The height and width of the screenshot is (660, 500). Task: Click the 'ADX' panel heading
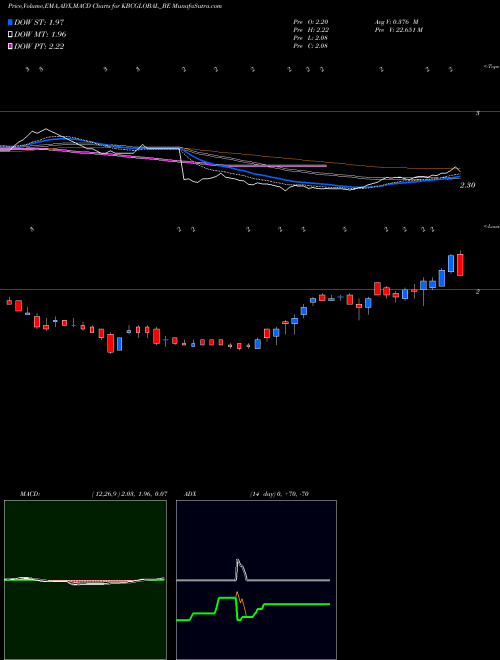pos(190,494)
